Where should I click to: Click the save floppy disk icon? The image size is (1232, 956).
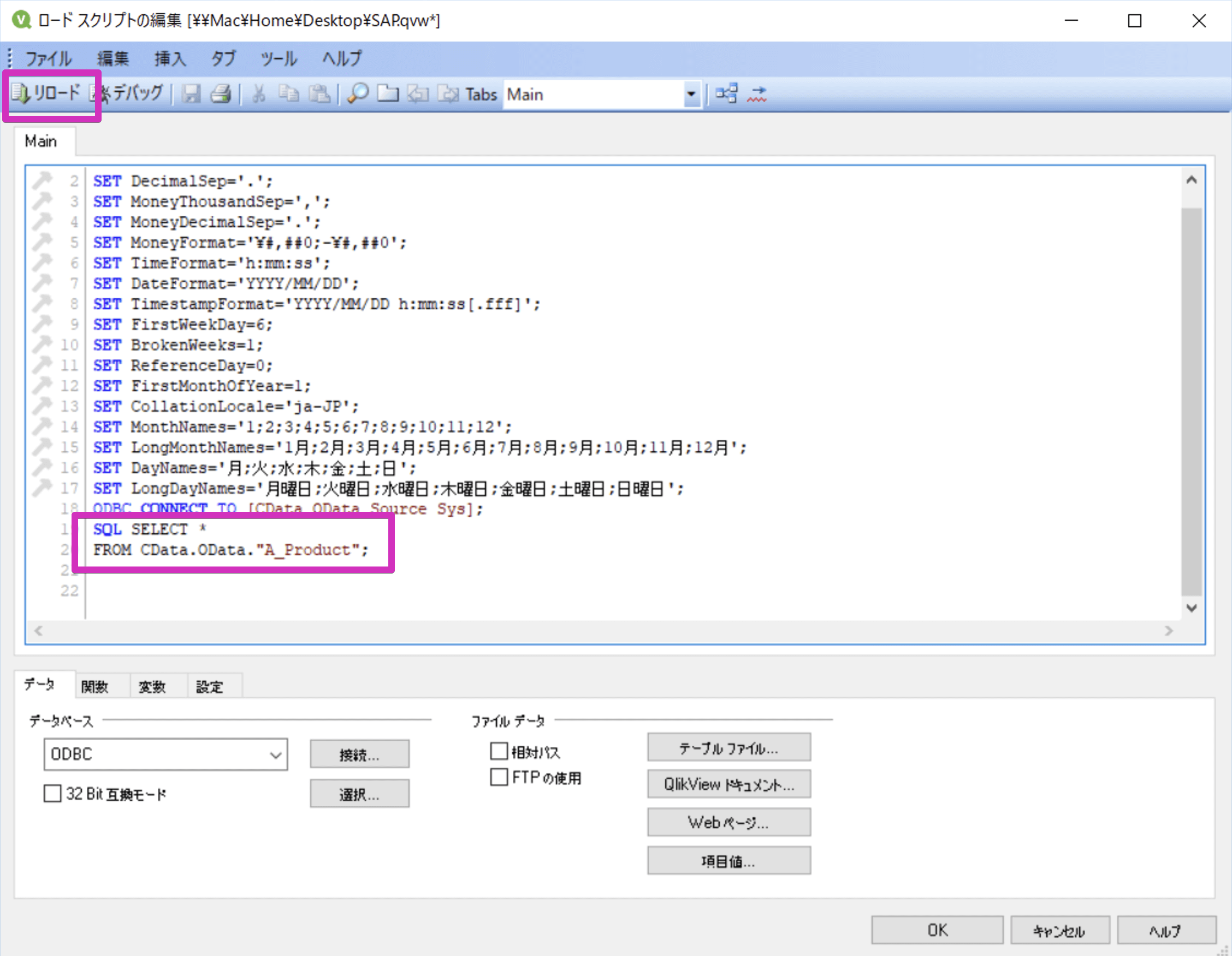[191, 93]
